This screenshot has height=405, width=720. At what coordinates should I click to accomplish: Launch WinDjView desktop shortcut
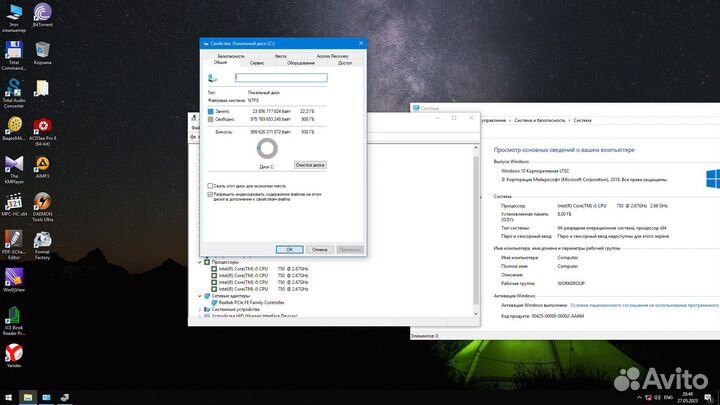14,280
